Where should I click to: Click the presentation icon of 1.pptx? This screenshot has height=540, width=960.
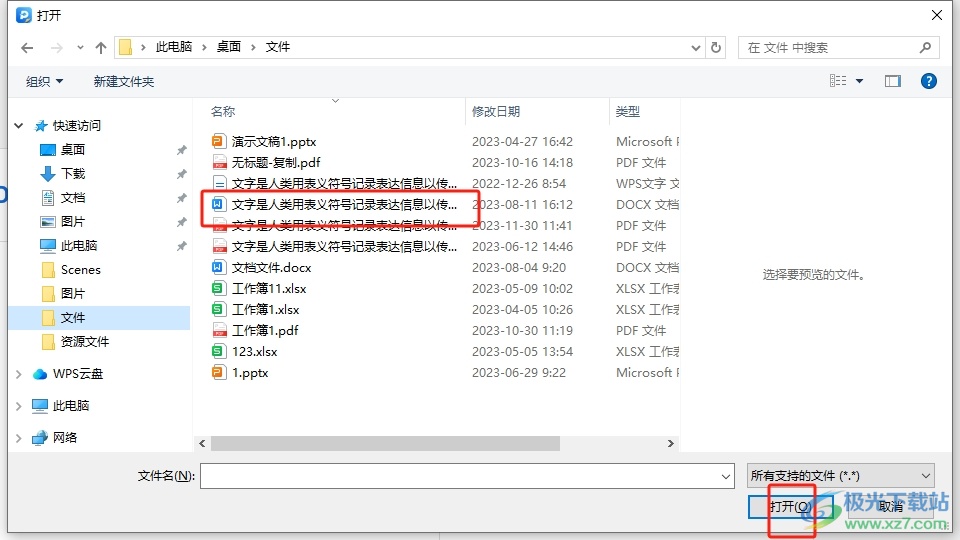(x=219, y=372)
